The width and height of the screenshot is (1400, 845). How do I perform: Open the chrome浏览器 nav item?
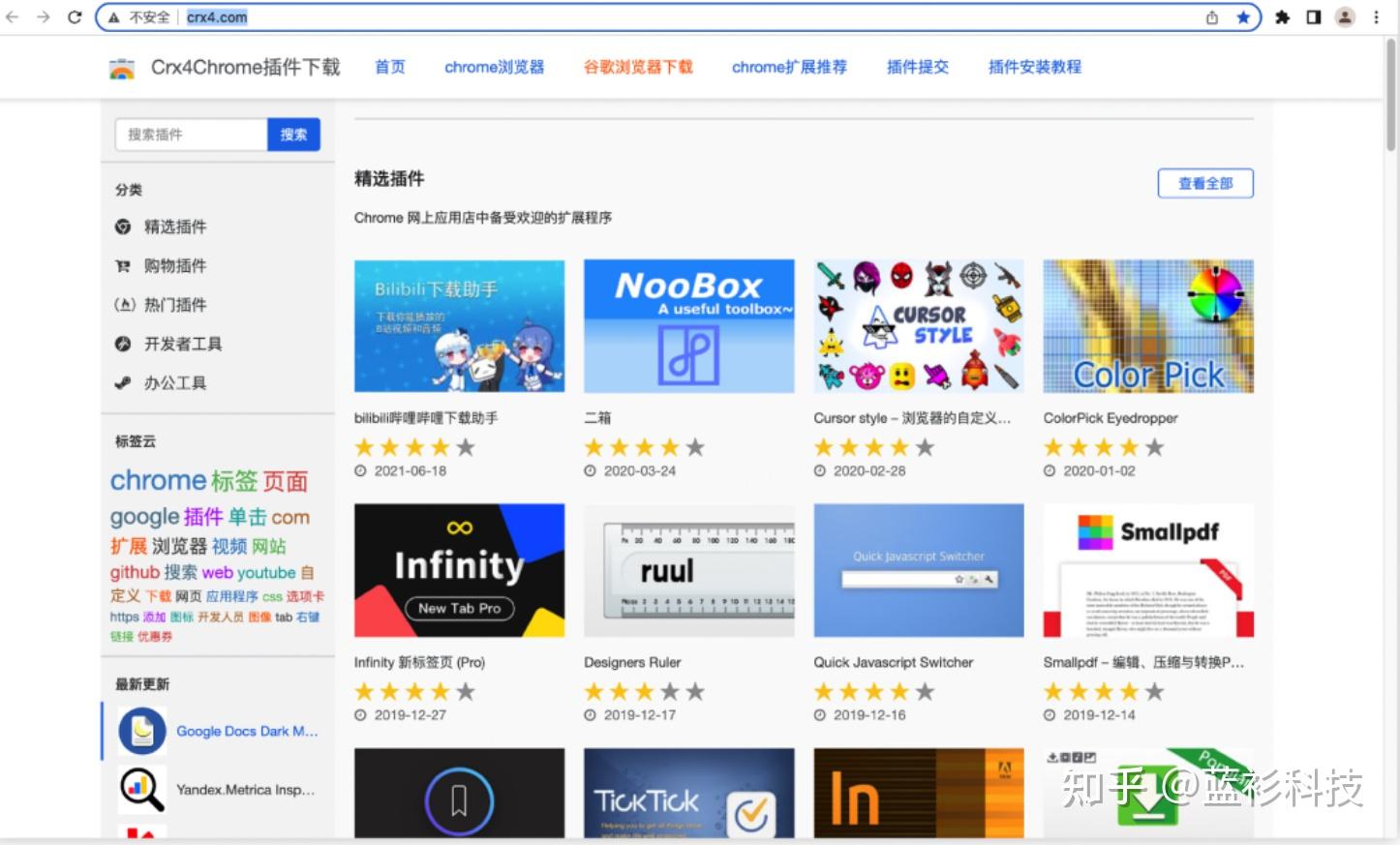[x=495, y=67]
